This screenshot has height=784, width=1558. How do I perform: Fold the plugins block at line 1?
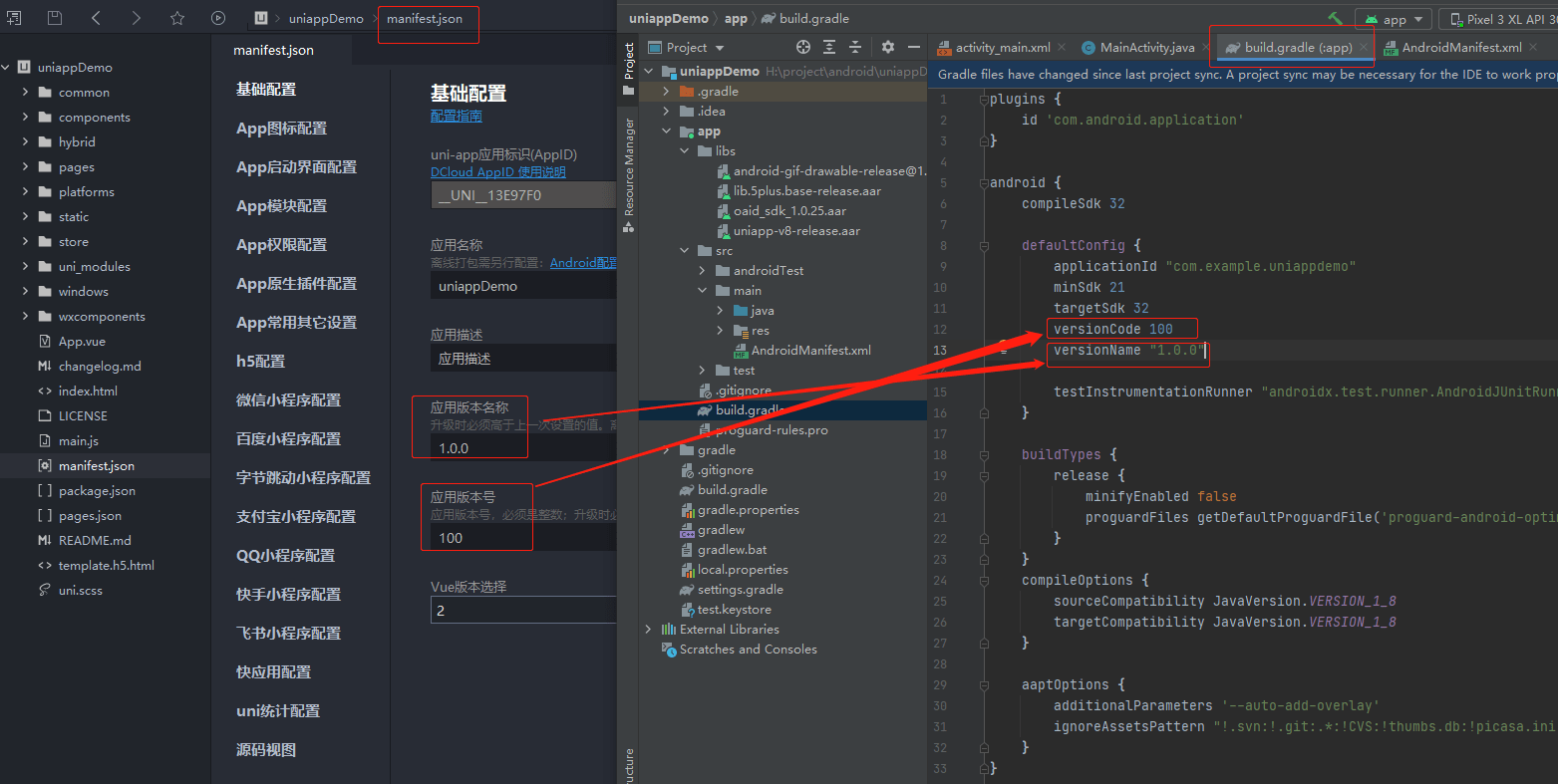(983, 99)
